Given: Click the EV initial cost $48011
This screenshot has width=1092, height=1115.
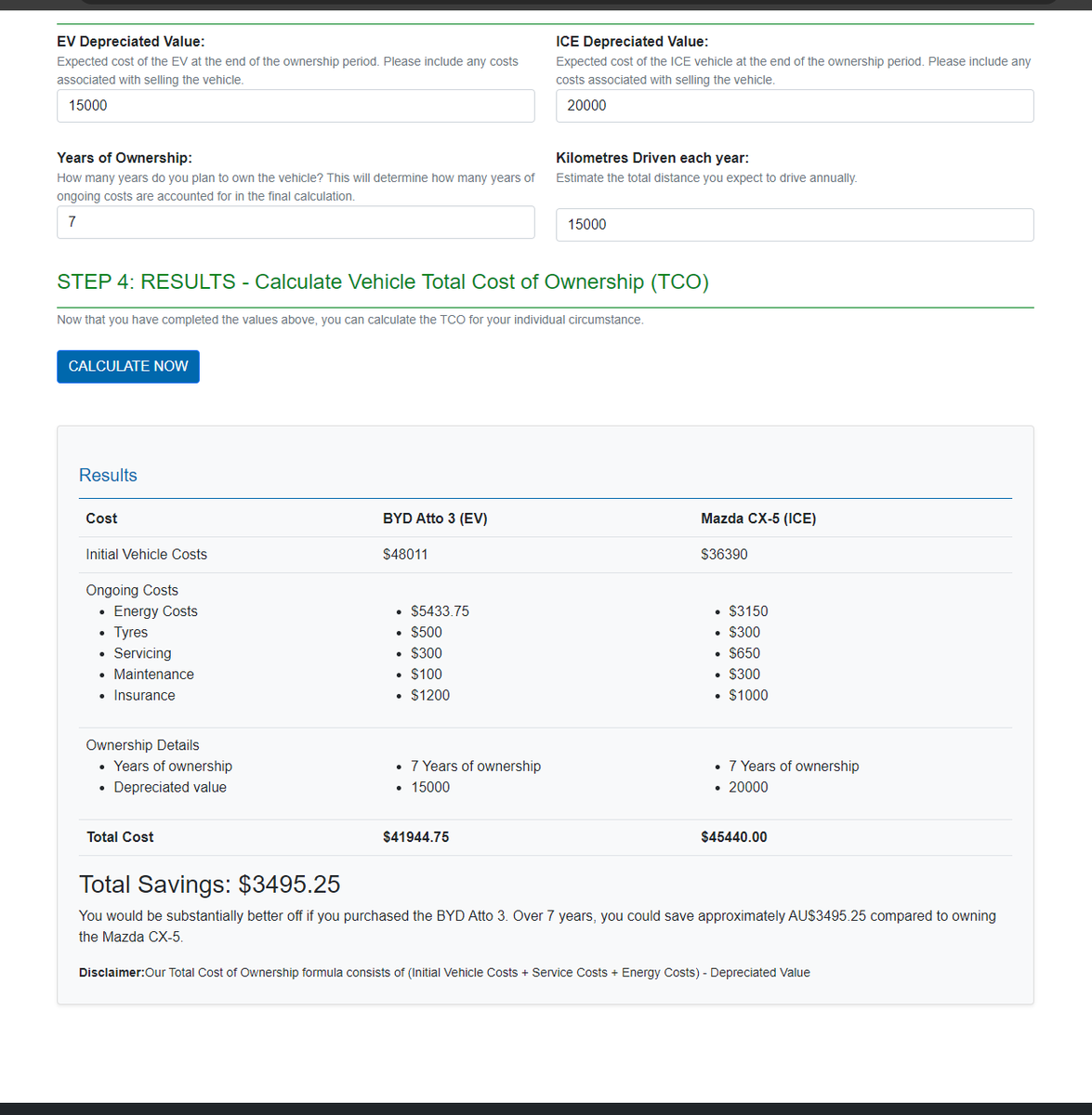Looking at the screenshot, I should [405, 555].
